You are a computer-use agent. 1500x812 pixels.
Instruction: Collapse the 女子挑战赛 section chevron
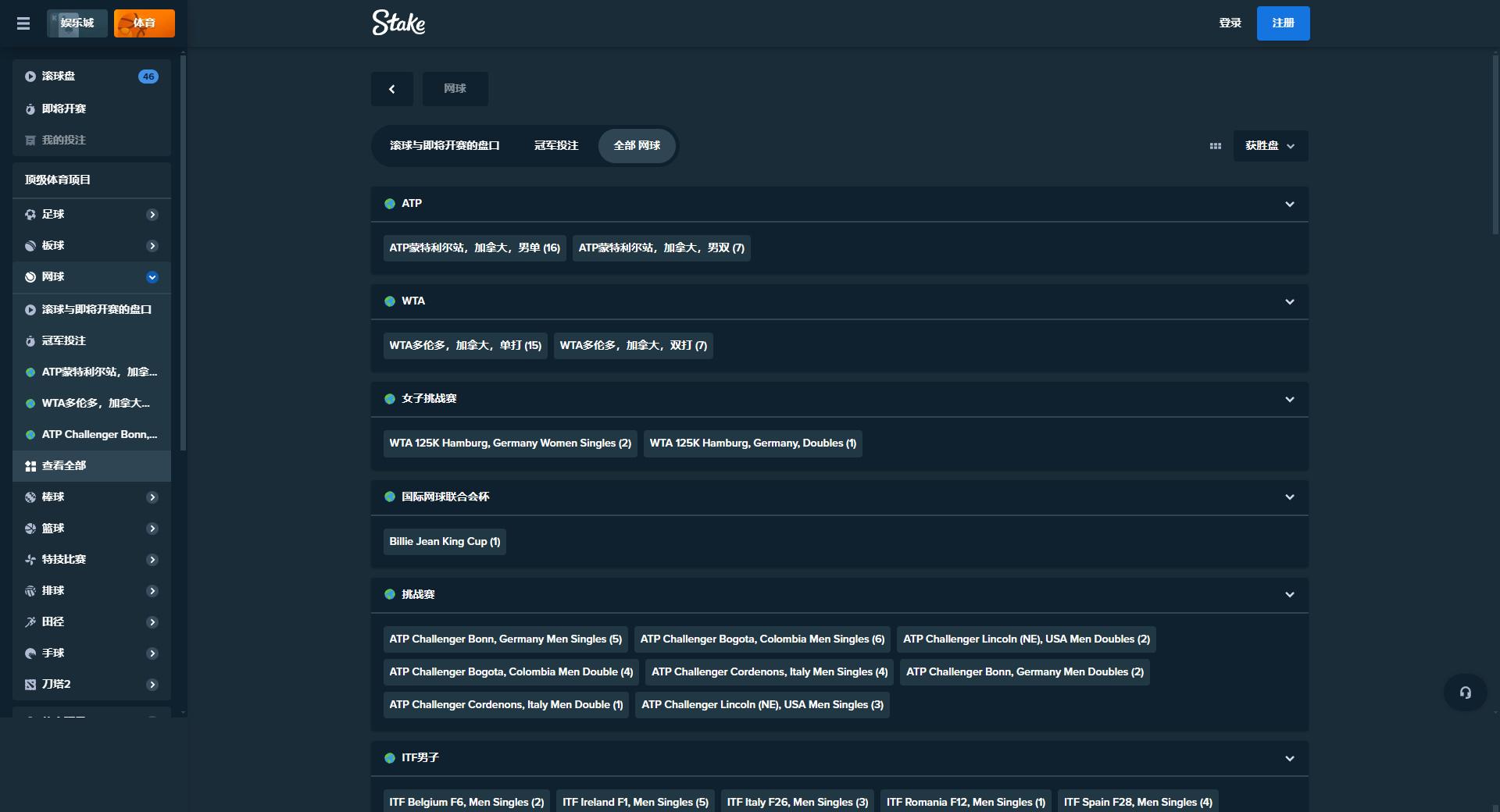[1290, 400]
